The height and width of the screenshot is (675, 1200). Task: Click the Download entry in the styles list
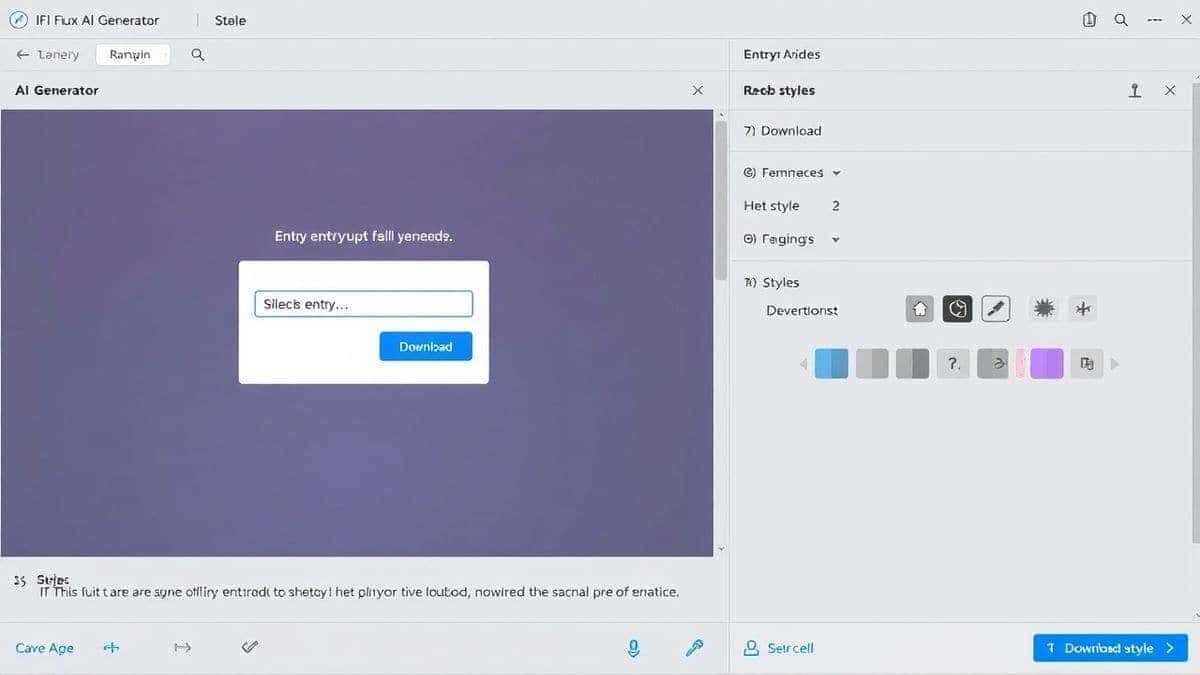pos(783,131)
